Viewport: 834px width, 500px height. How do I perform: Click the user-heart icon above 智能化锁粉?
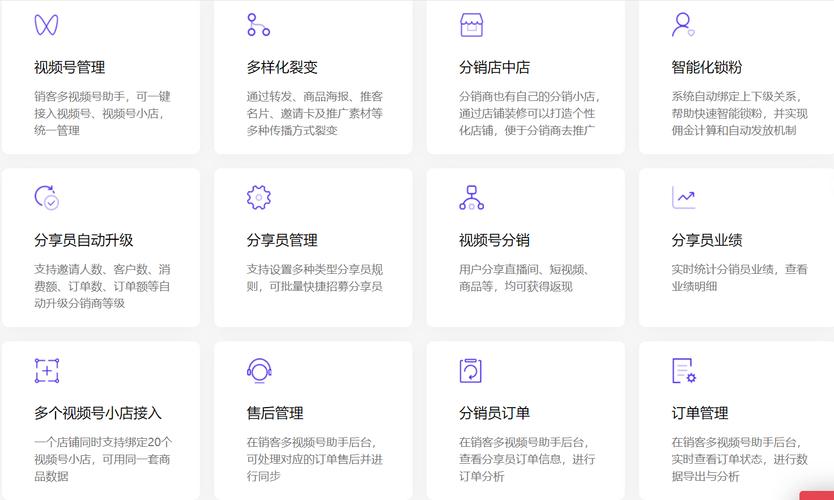683,25
